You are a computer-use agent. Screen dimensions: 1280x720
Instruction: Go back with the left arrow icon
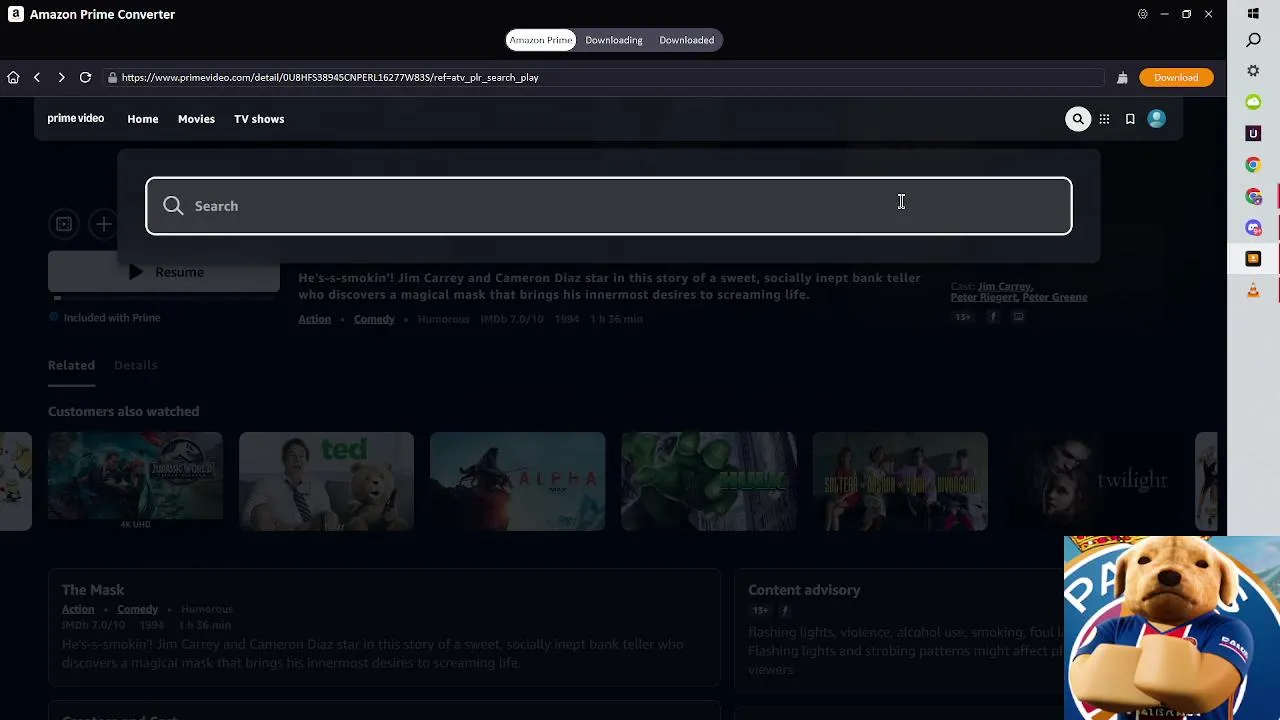37,77
